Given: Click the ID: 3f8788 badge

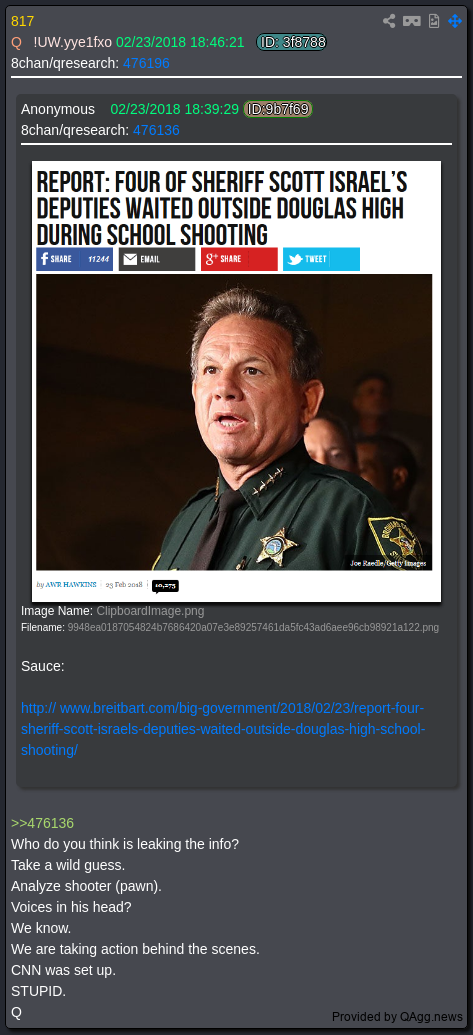Looking at the screenshot, I should [291, 42].
